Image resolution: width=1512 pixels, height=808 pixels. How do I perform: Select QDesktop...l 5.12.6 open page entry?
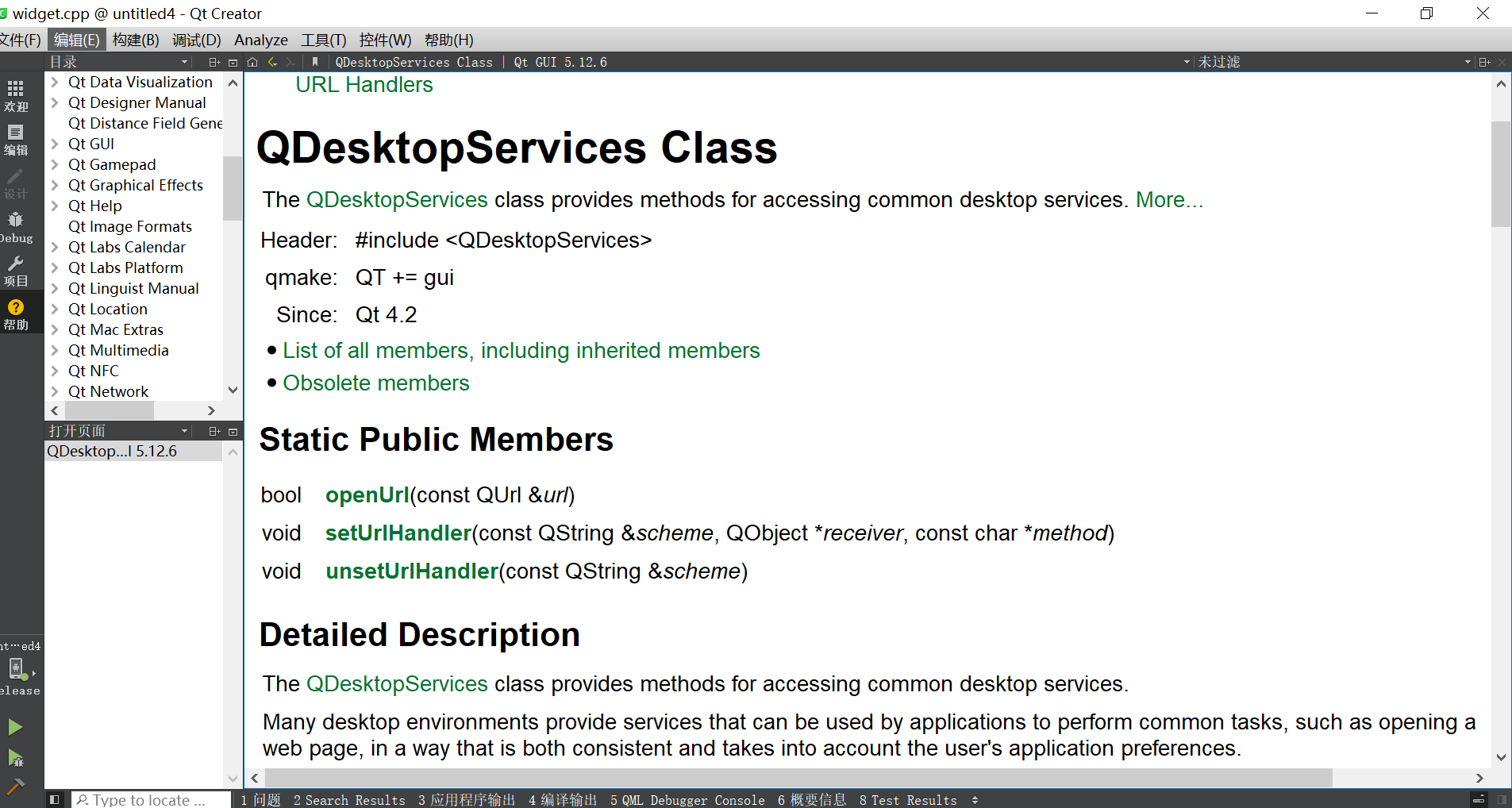click(133, 451)
